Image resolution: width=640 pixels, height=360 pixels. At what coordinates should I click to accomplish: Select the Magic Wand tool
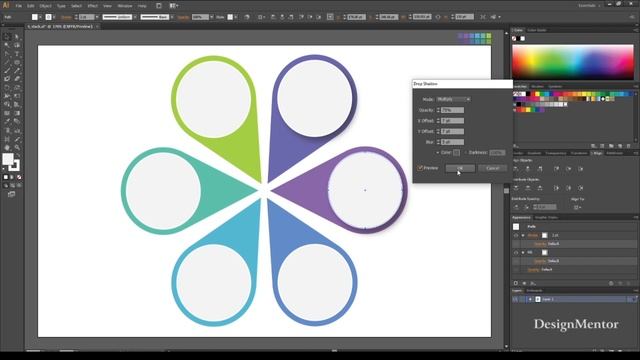click(7, 45)
